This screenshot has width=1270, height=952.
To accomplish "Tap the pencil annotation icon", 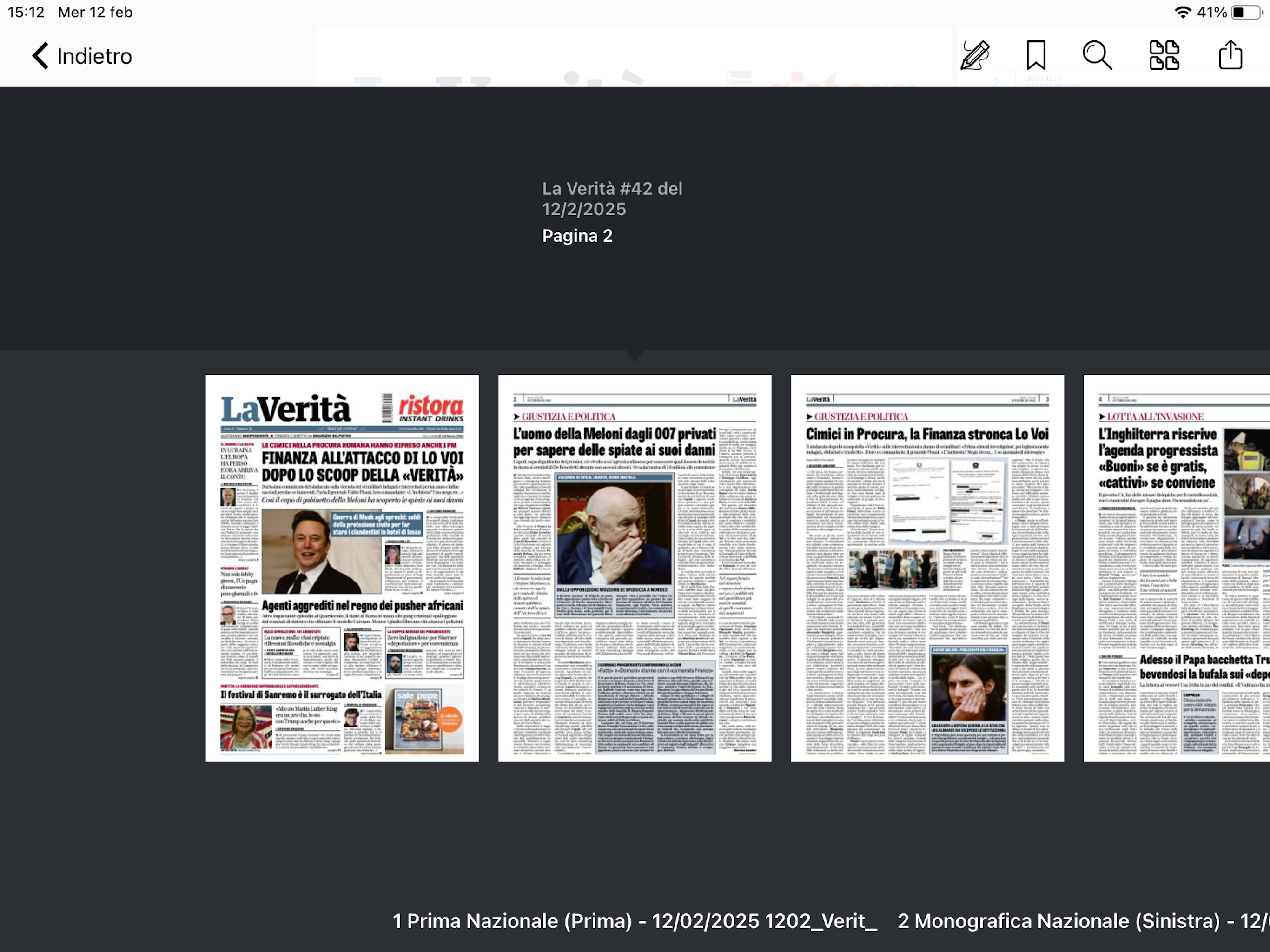I will (x=975, y=56).
